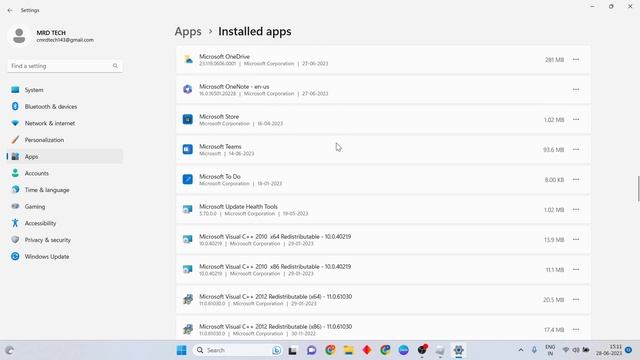Image resolution: width=640 pixels, height=360 pixels.
Task: Show hidden system tray icons
Action: click(520, 350)
